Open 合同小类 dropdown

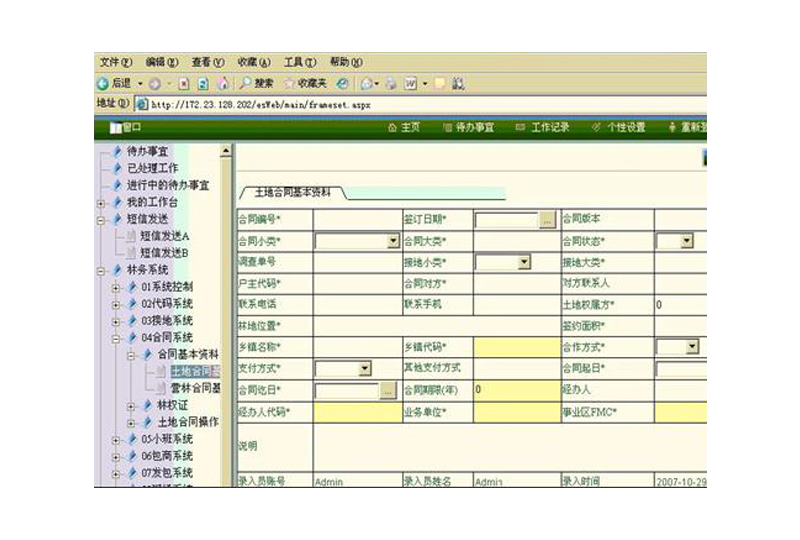click(x=393, y=241)
